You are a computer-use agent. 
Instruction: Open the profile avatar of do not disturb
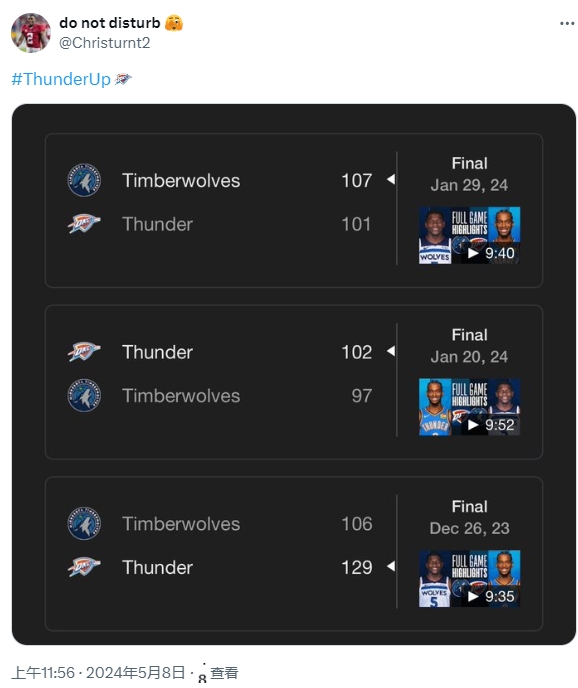[31, 33]
